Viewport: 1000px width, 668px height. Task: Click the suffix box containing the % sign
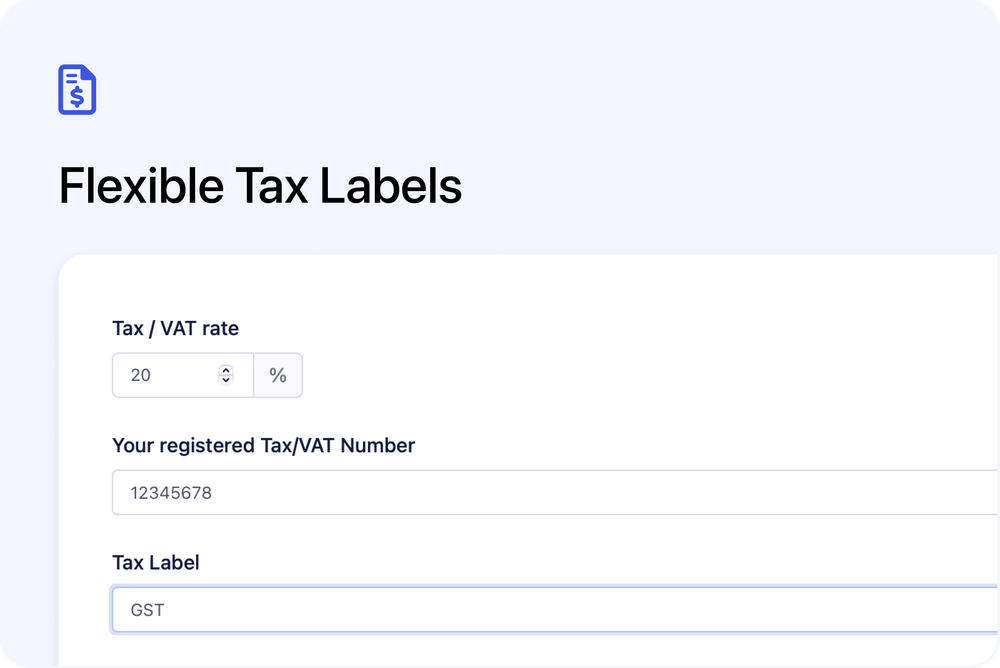tap(278, 375)
